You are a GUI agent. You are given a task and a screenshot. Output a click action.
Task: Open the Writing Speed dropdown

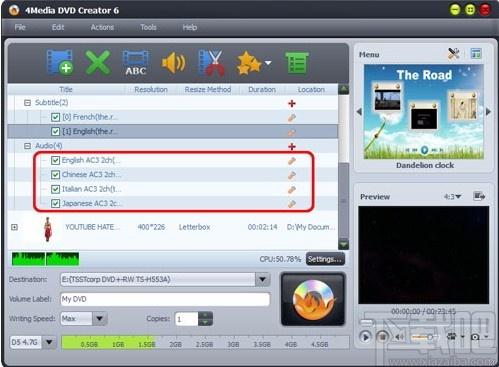click(99, 318)
